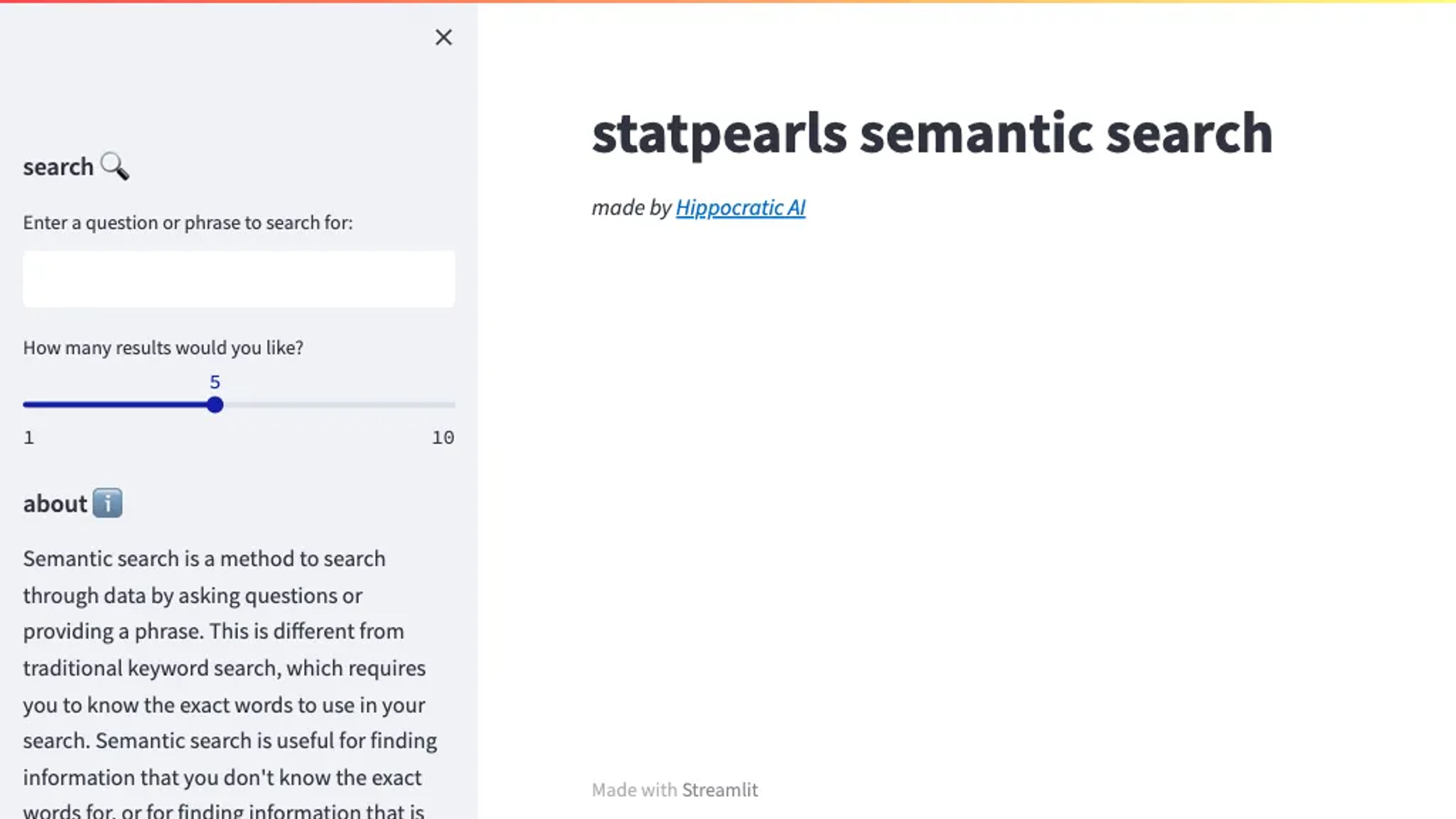Close the sidebar with the X icon
Viewport: 1456px width, 819px height.
tap(444, 38)
